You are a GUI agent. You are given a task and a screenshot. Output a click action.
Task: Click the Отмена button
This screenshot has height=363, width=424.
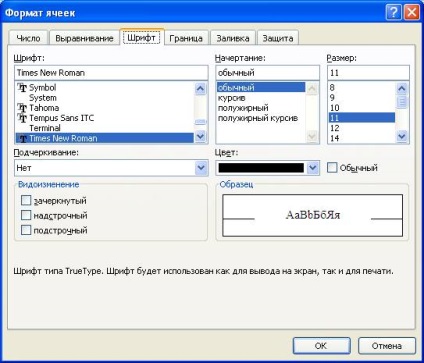387,346
